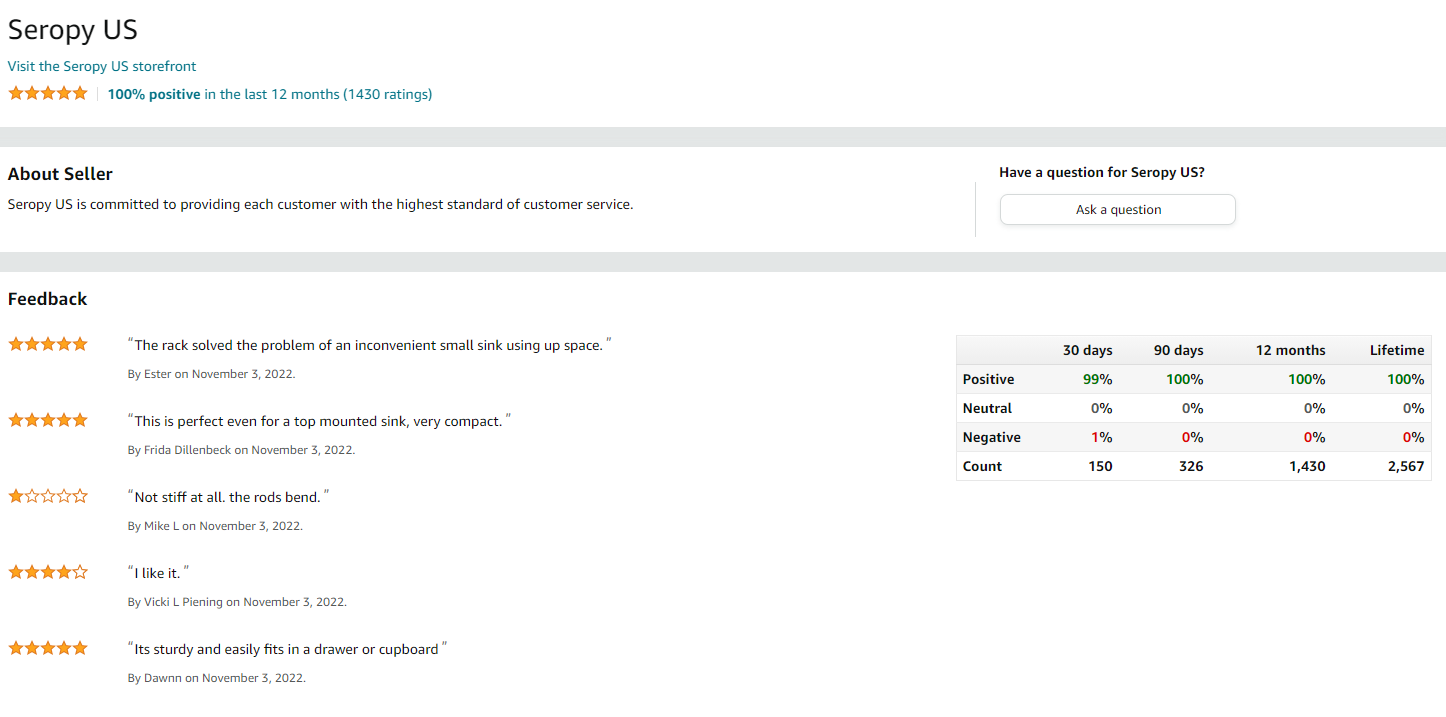Click the seller description about customer service
1446x717 pixels.
321,204
